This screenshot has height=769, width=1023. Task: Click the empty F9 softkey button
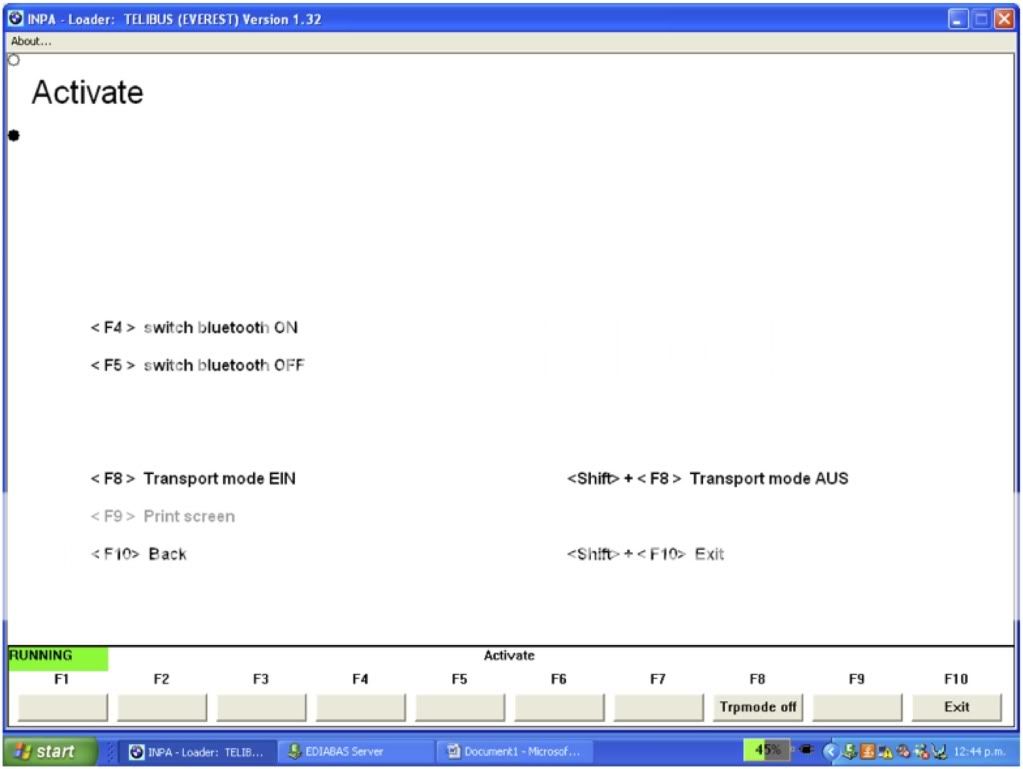click(856, 707)
